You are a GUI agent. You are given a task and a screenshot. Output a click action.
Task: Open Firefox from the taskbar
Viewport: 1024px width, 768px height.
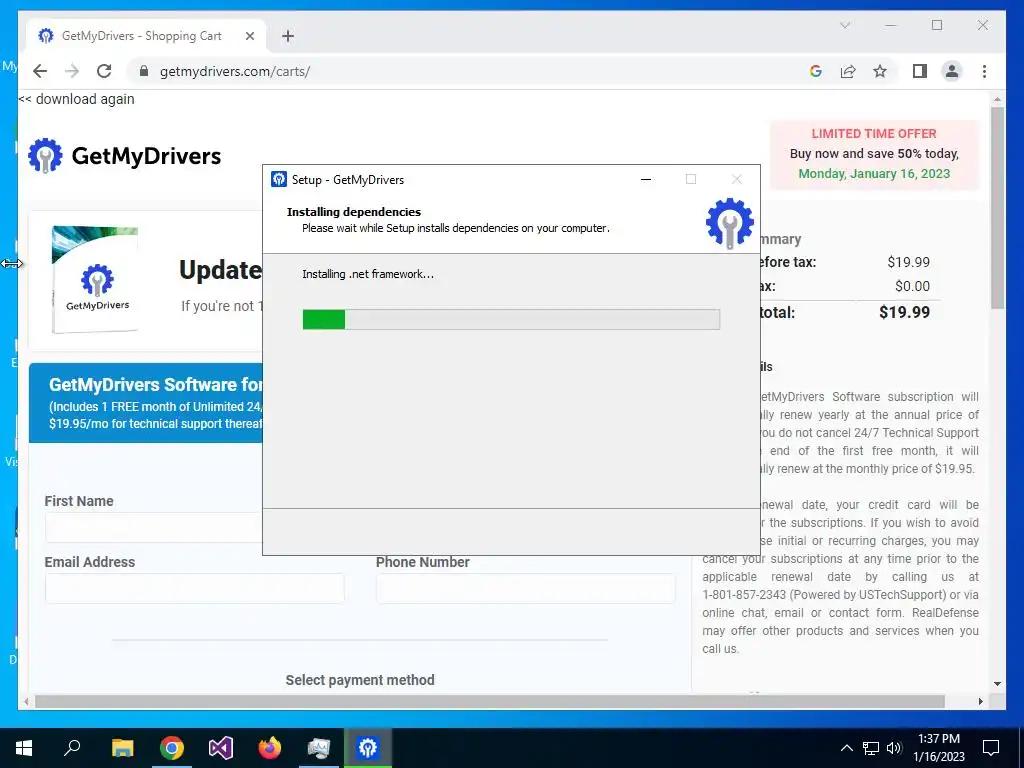click(270, 748)
